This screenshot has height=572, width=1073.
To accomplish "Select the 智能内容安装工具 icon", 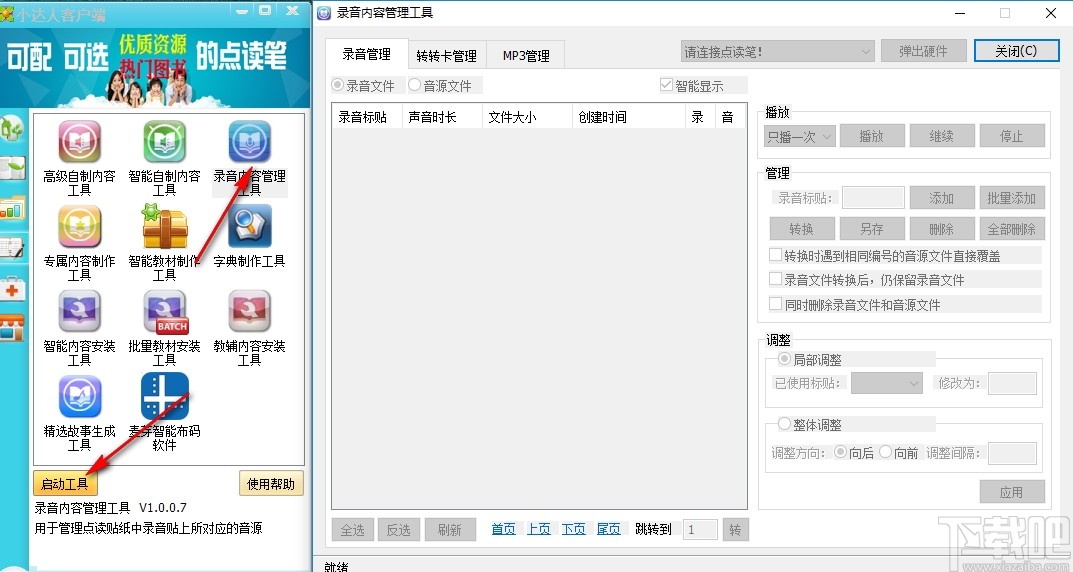I will click(79, 311).
